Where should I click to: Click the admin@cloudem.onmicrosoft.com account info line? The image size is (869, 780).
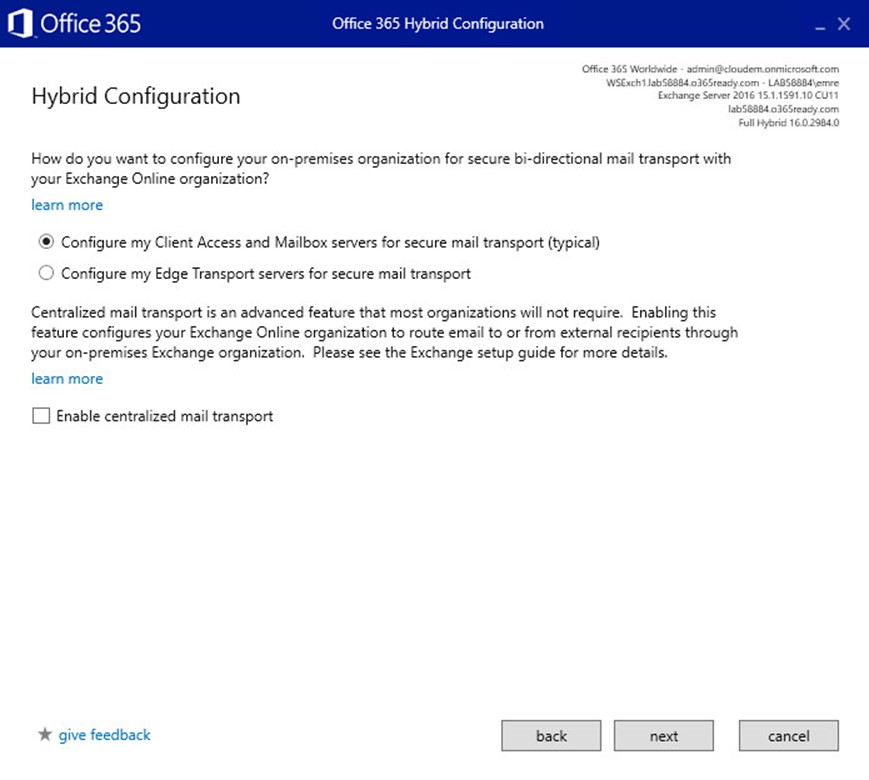coord(710,69)
